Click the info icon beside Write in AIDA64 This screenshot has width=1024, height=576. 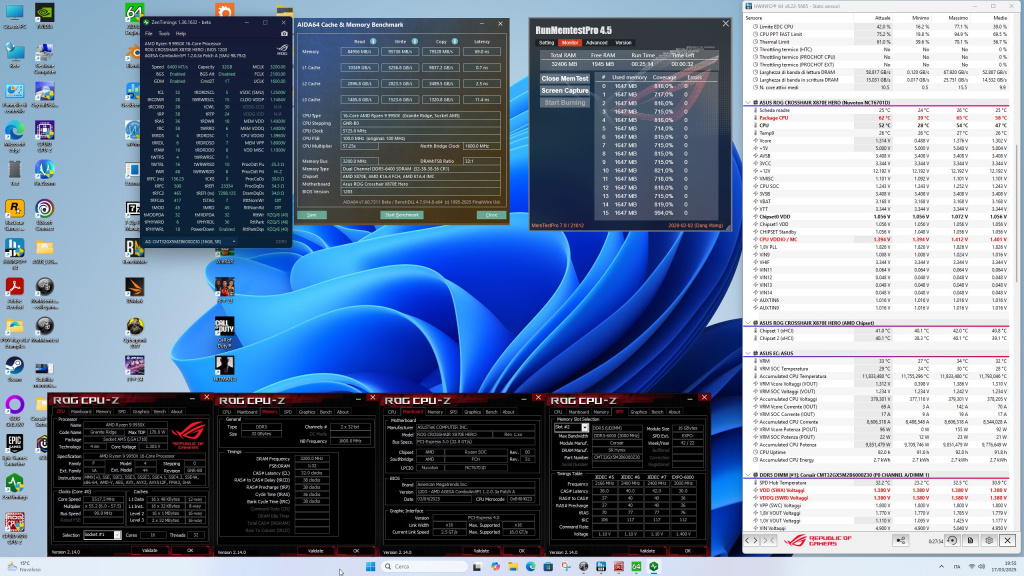[x=415, y=41]
